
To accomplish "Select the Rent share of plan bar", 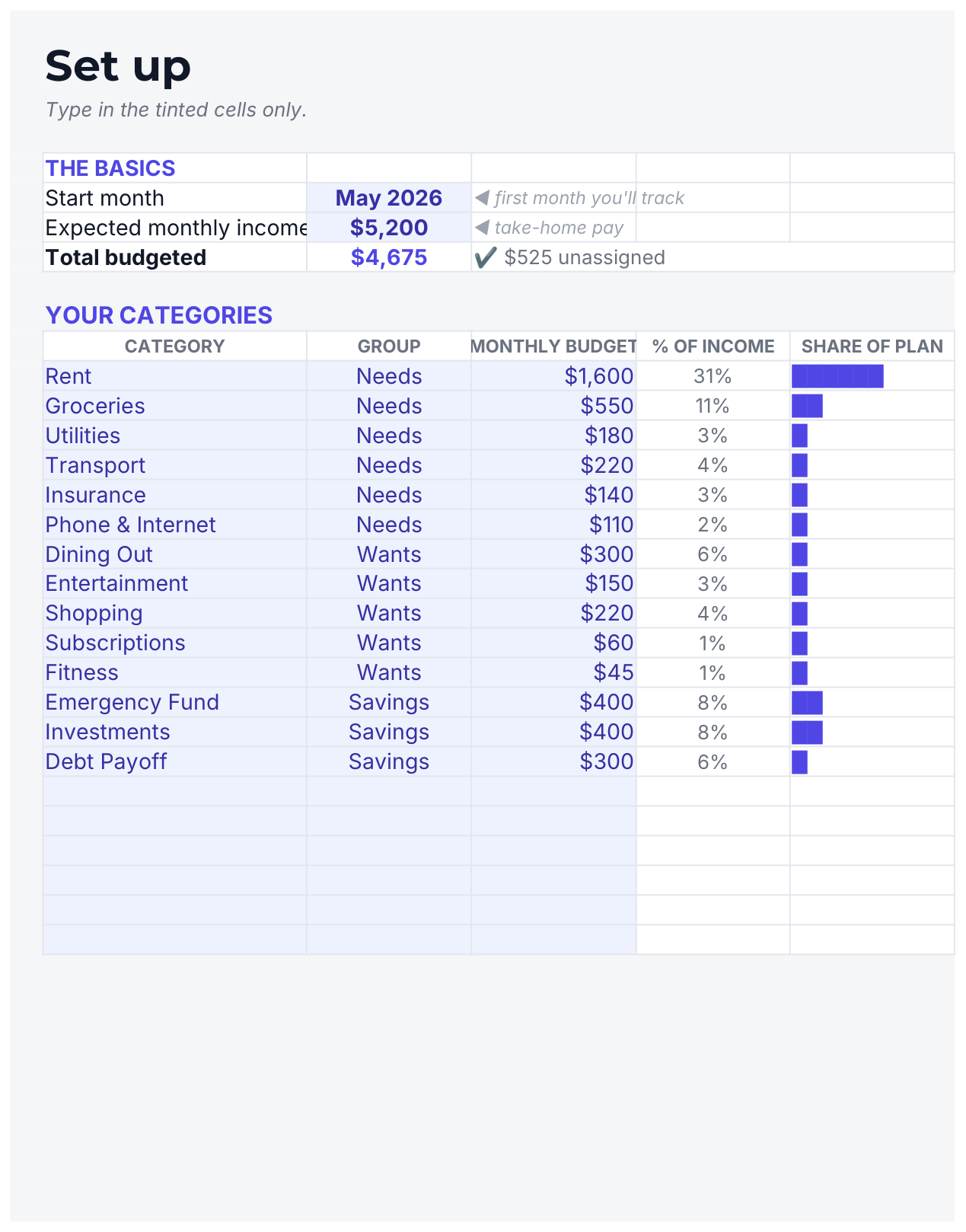I will (x=837, y=376).
